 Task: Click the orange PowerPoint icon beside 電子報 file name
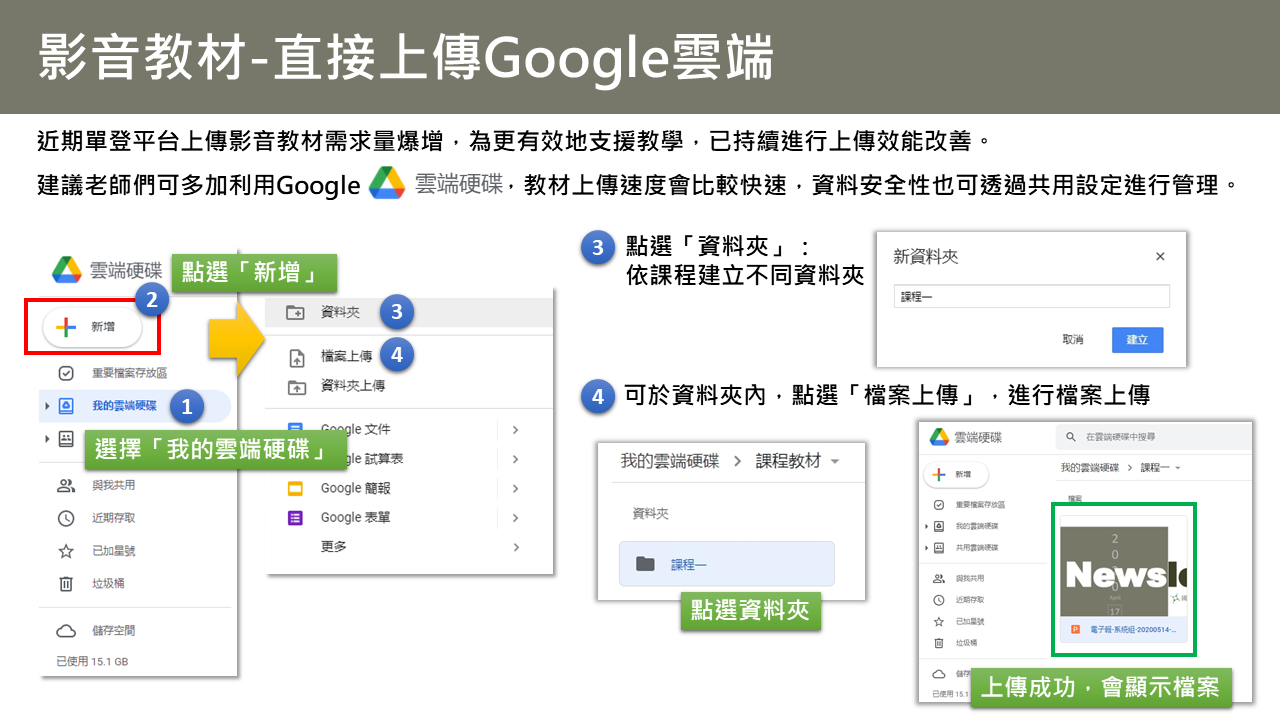click(1075, 630)
